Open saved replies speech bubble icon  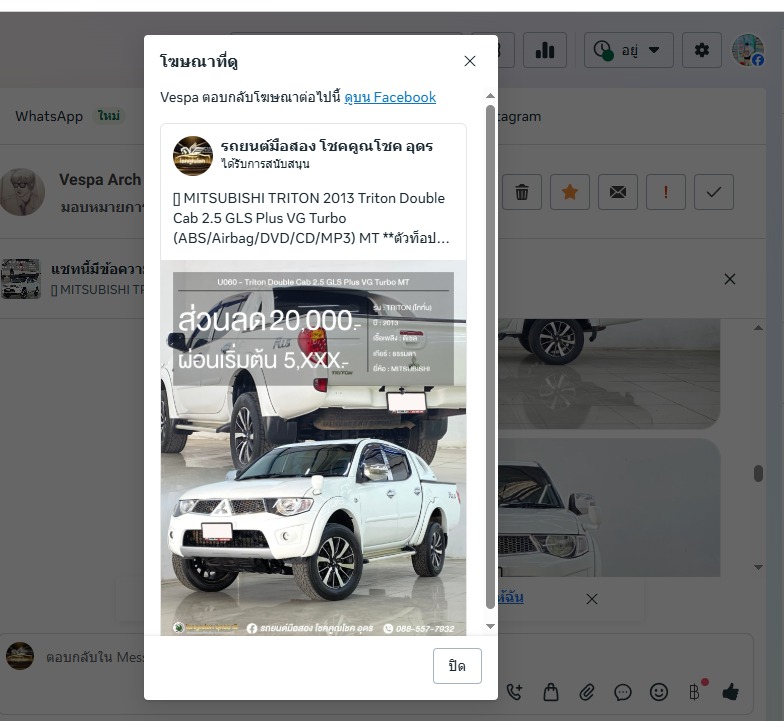click(x=622, y=692)
